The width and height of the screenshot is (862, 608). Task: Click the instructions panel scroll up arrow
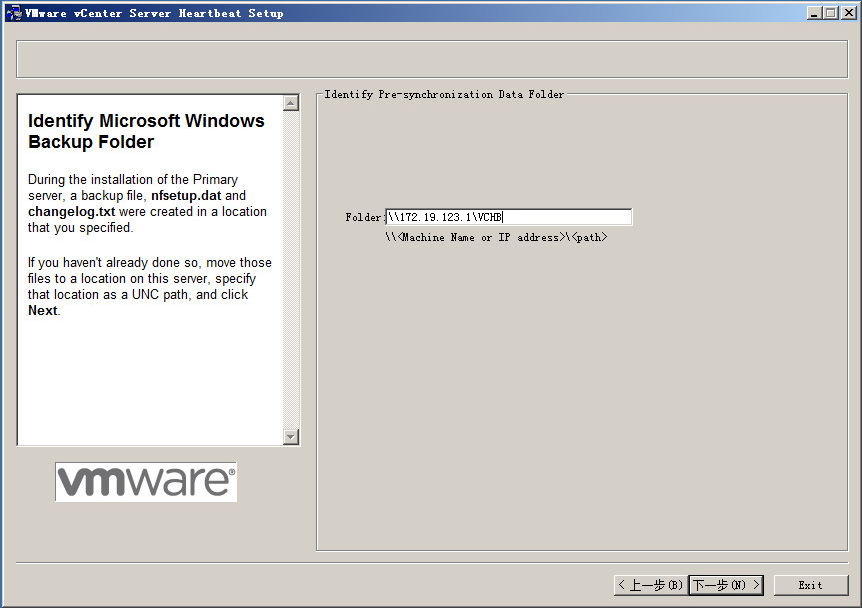pos(291,103)
